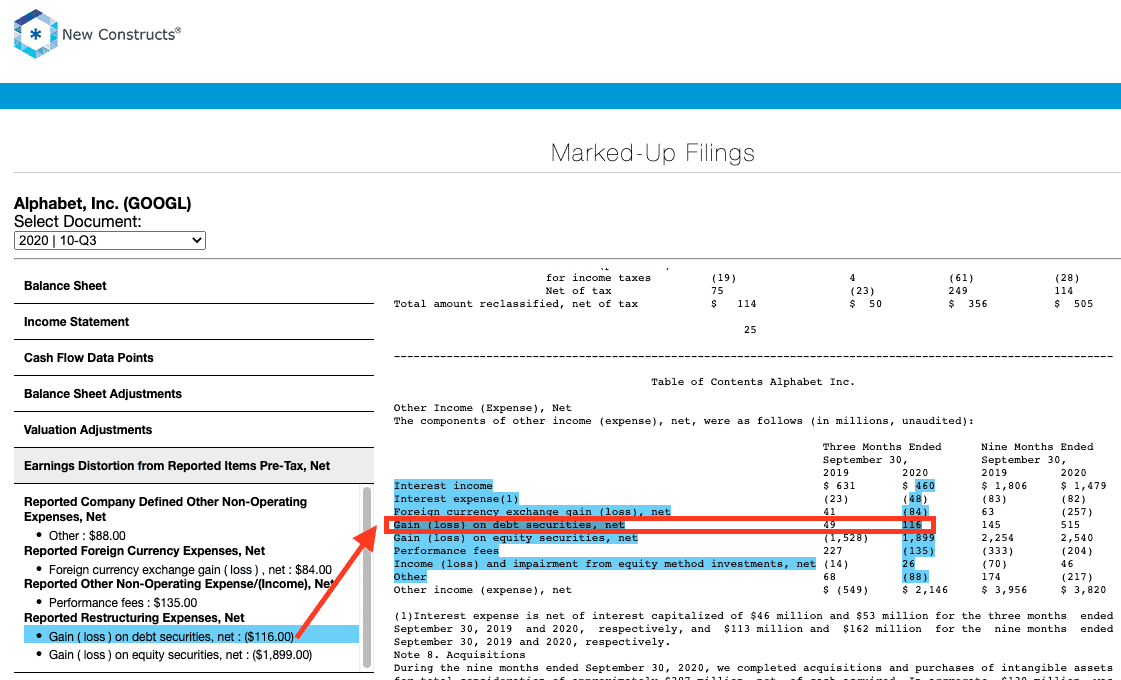Collapse Earnings Distortion from Reported Items section
This screenshot has height=680, width=1121.
(194, 465)
